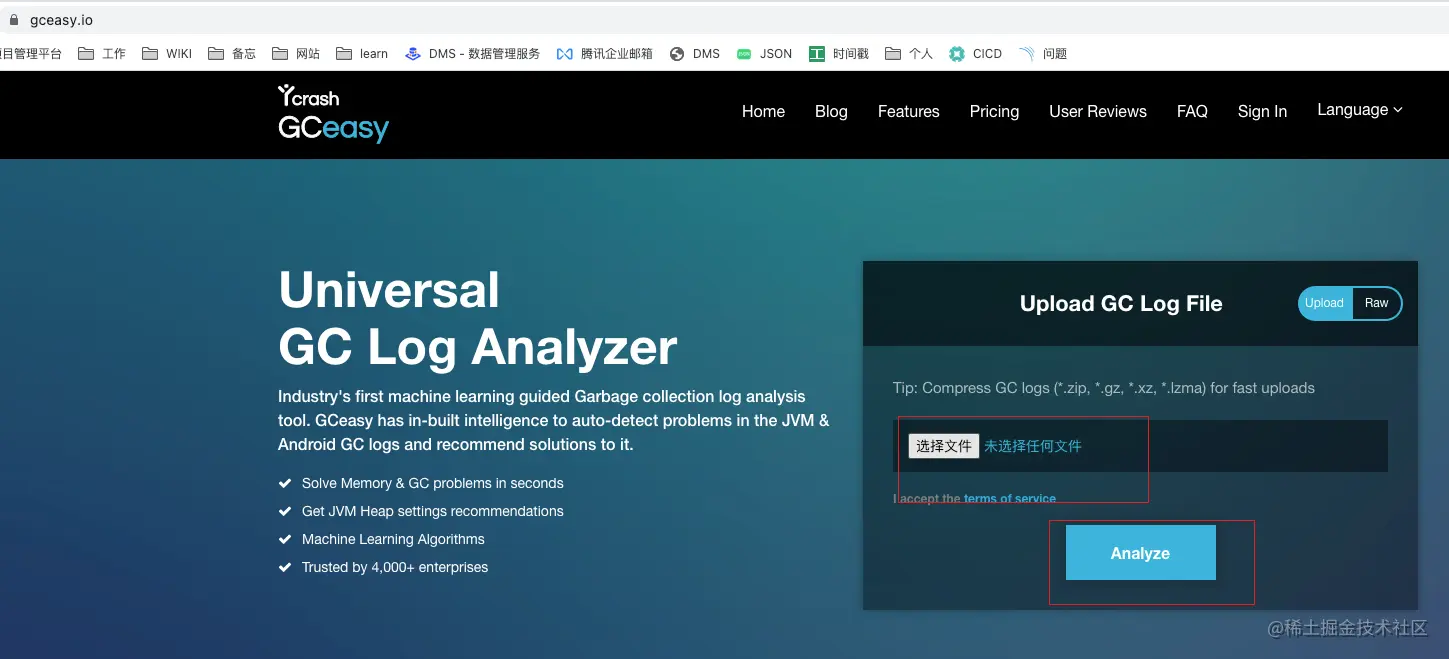Open the JSON bookmark

[x=764, y=54]
